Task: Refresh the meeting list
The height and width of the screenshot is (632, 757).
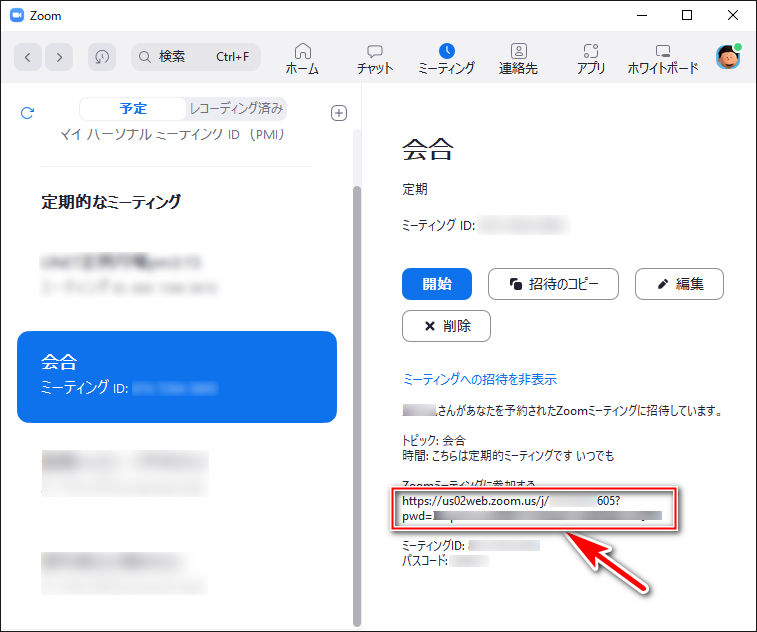Action: [x=28, y=113]
